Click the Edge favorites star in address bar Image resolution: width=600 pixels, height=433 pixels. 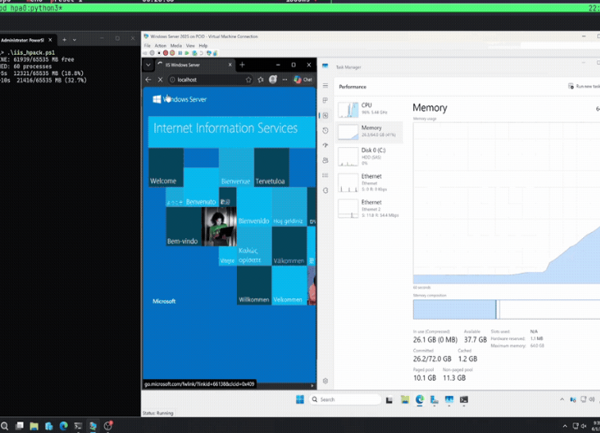coord(248,80)
